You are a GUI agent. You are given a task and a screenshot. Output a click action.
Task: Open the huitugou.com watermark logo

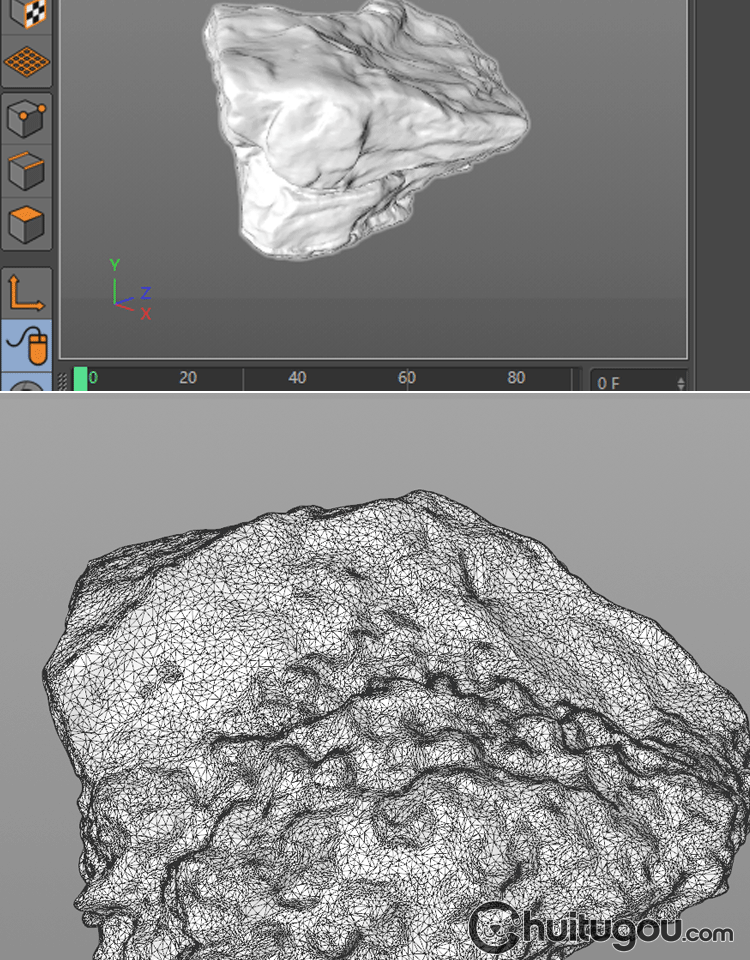pyautogui.click(x=600, y=926)
